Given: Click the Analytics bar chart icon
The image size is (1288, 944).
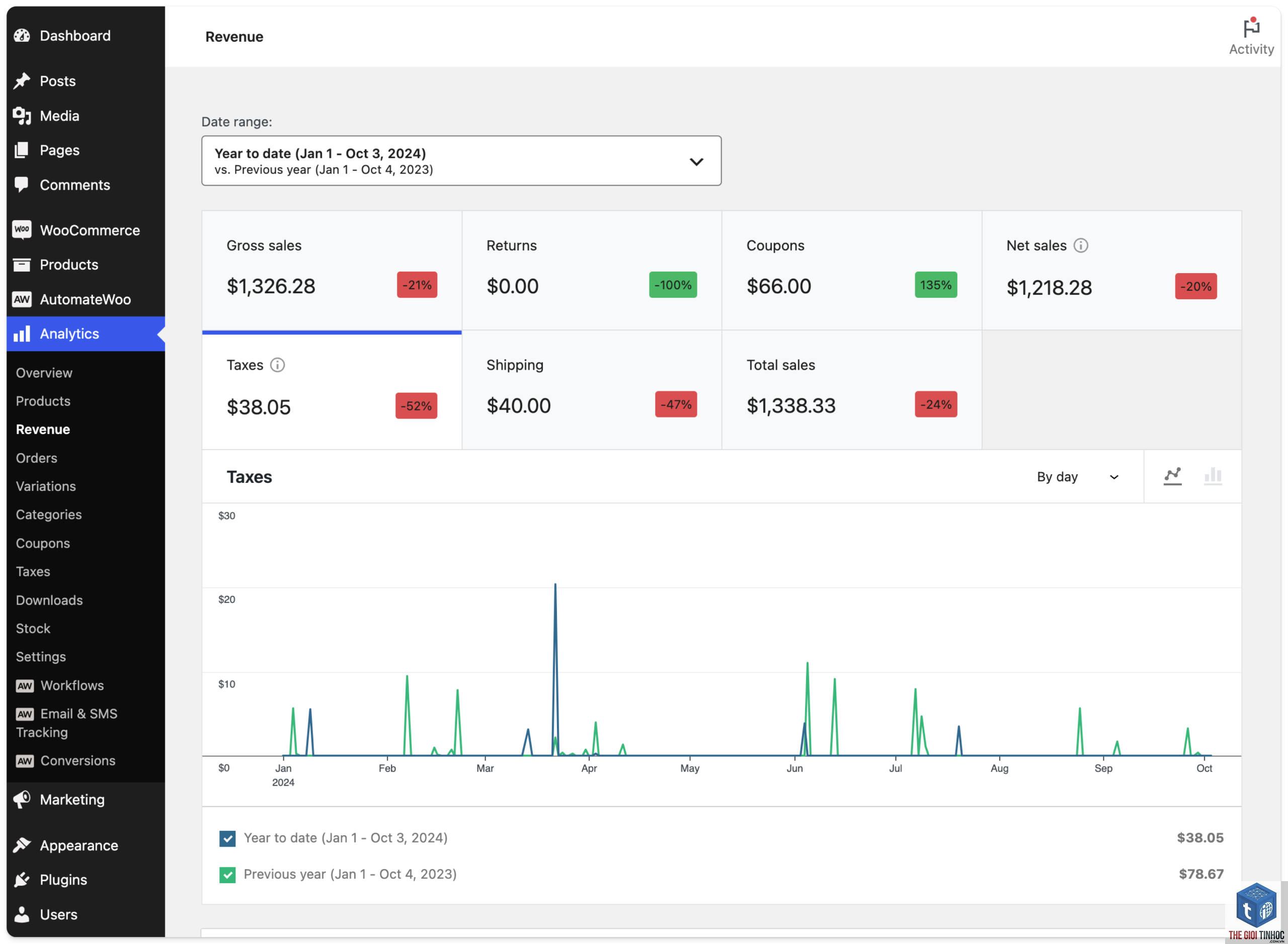Looking at the screenshot, I should pos(22,334).
